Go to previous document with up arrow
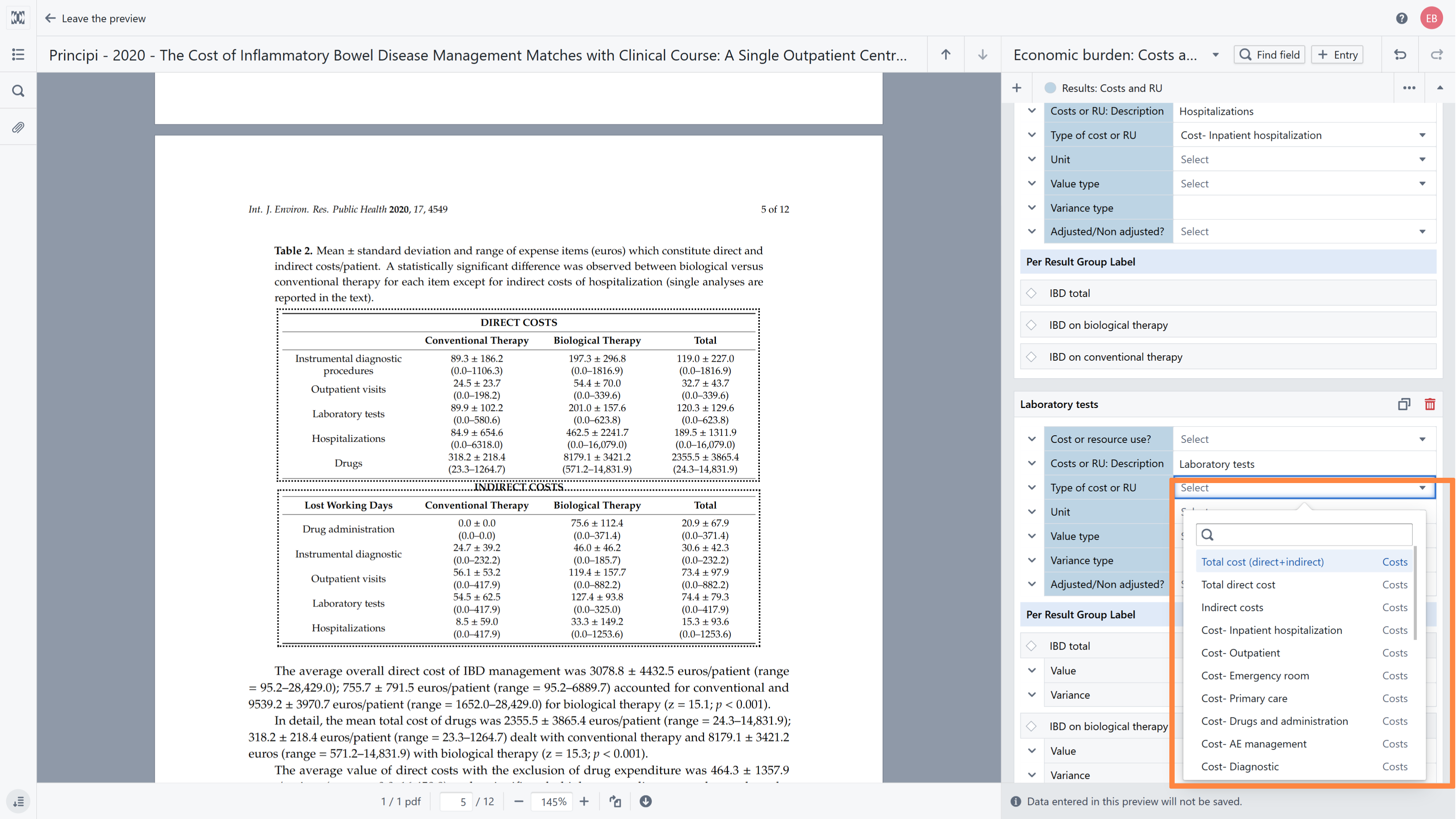This screenshot has height=819, width=1456. coord(946,54)
